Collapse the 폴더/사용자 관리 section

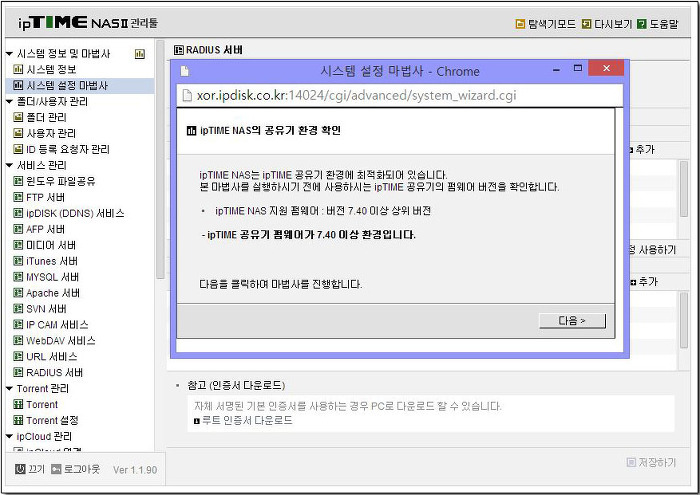pos(9,102)
